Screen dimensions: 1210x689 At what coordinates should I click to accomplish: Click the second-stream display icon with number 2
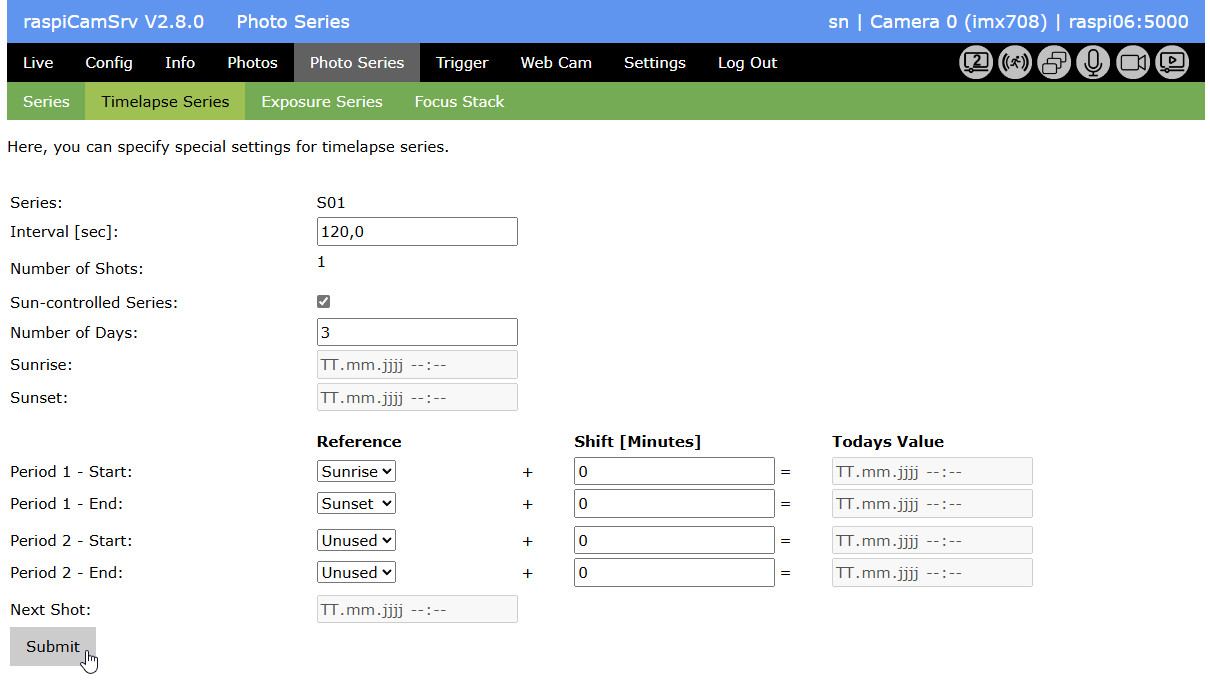click(x=975, y=63)
